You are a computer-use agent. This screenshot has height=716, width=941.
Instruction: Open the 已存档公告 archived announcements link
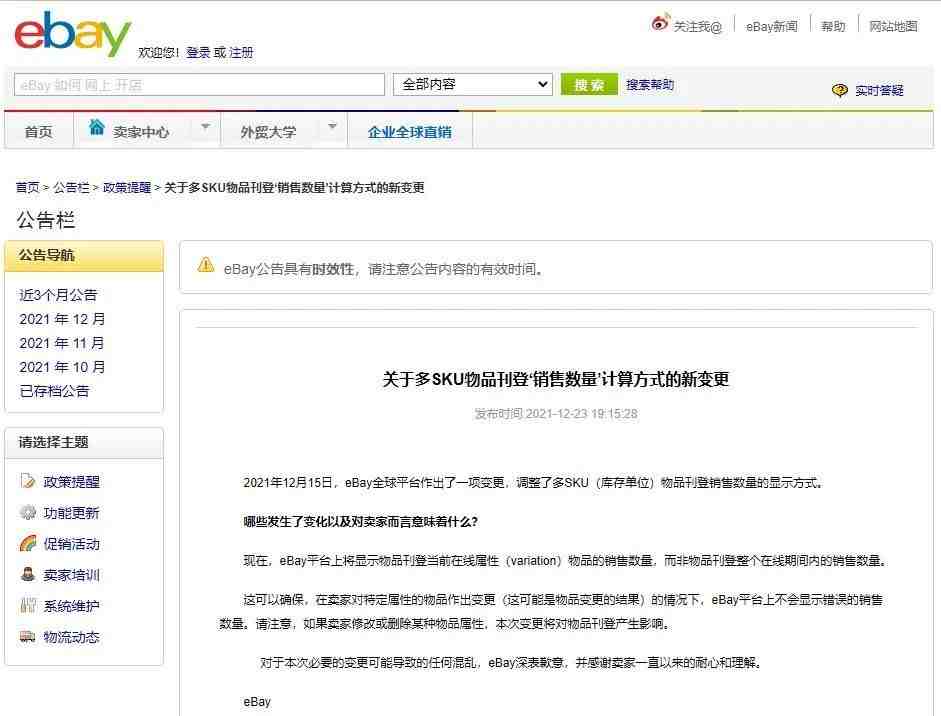tap(54, 391)
